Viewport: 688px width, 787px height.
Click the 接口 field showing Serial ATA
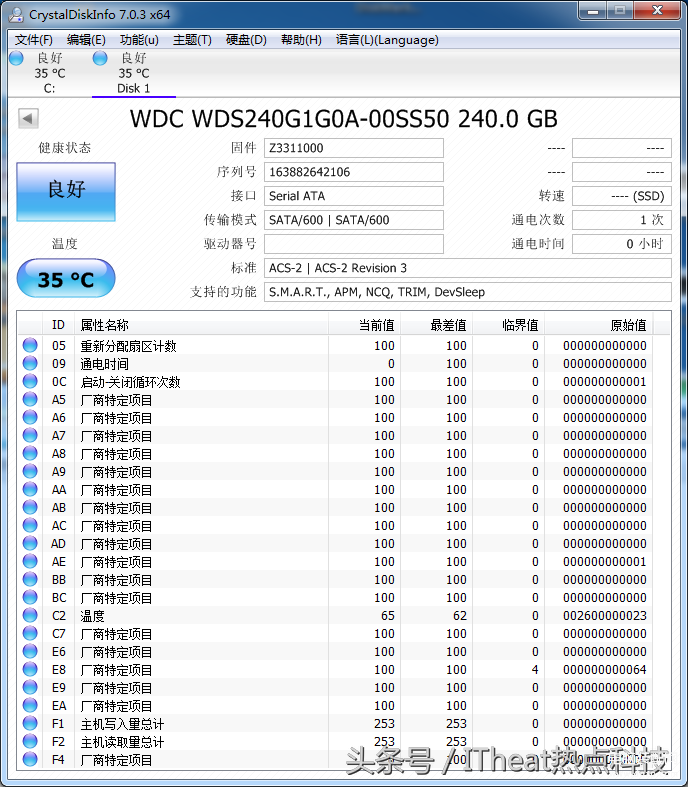pyautogui.click(x=354, y=196)
